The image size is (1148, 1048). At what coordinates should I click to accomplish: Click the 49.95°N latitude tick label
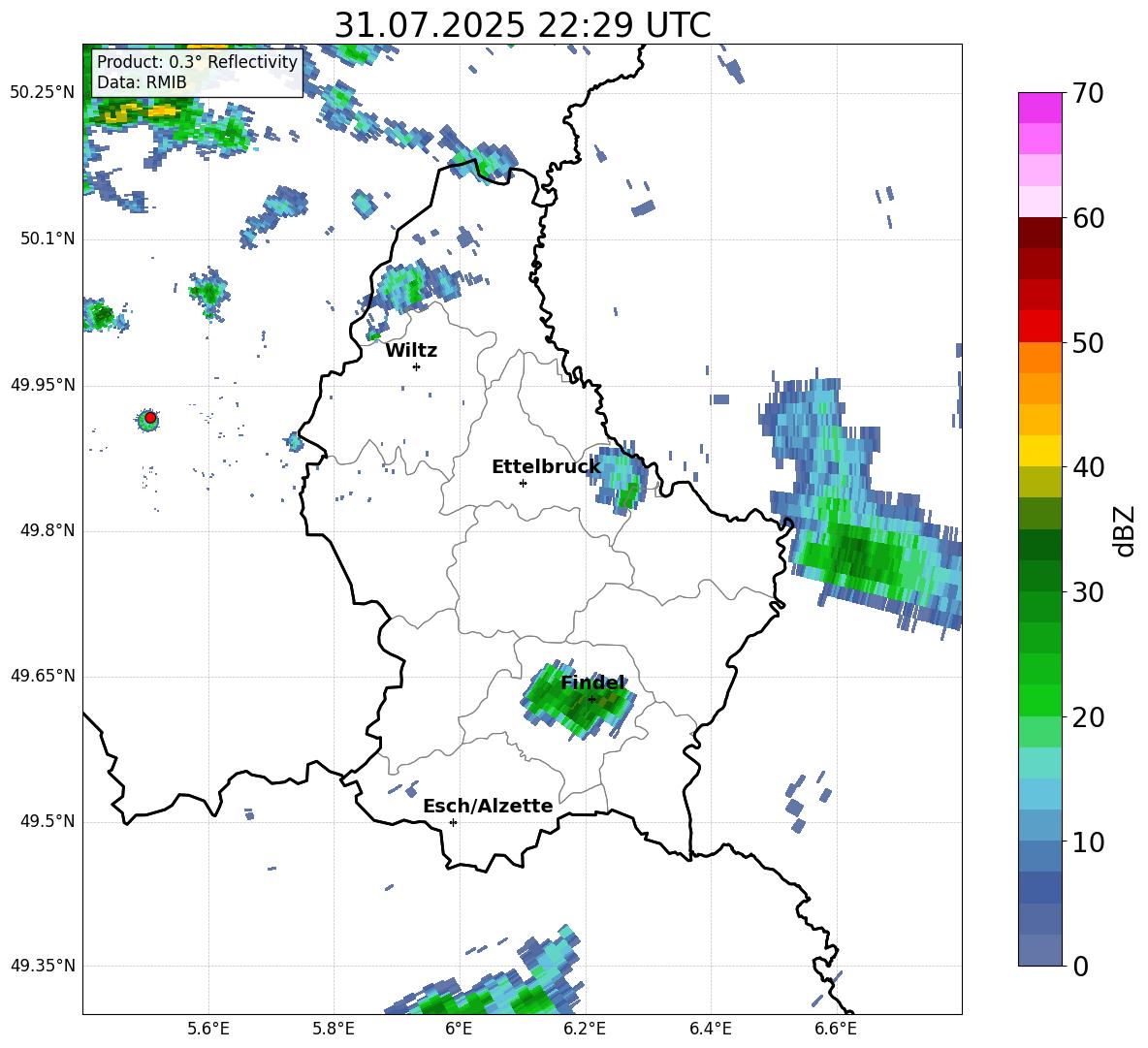coord(43,385)
